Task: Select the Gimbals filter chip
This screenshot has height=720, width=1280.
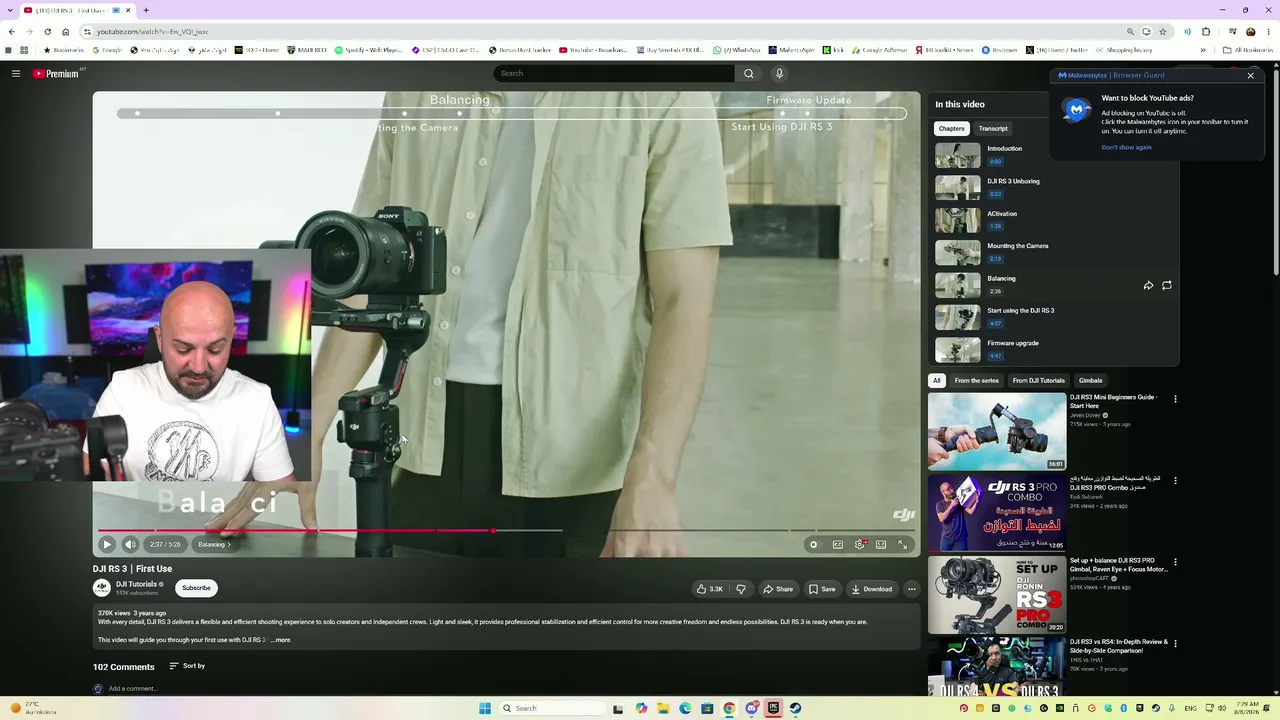Action: (x=1090, y=381)
